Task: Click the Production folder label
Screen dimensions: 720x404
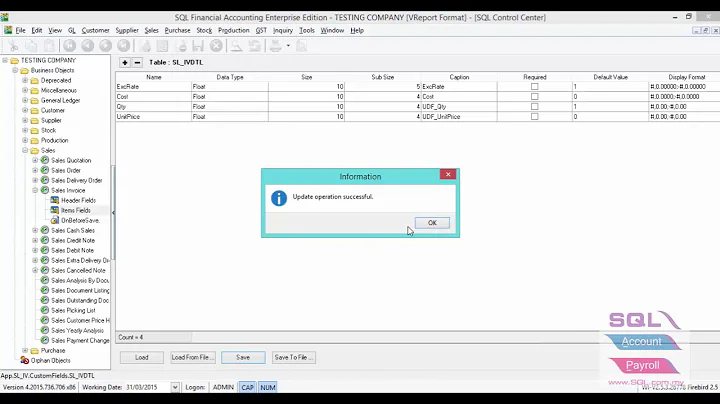Action: [55, 140]
